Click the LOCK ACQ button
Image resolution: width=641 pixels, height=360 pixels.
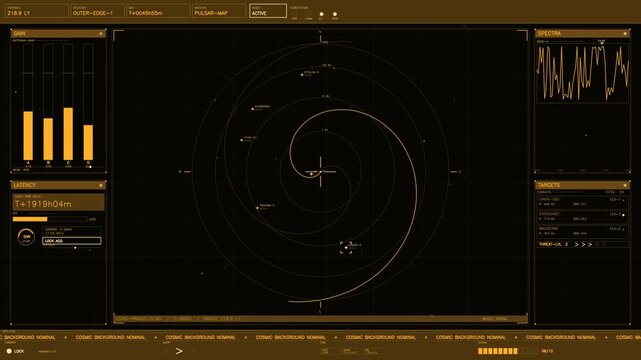click(72, 241)
